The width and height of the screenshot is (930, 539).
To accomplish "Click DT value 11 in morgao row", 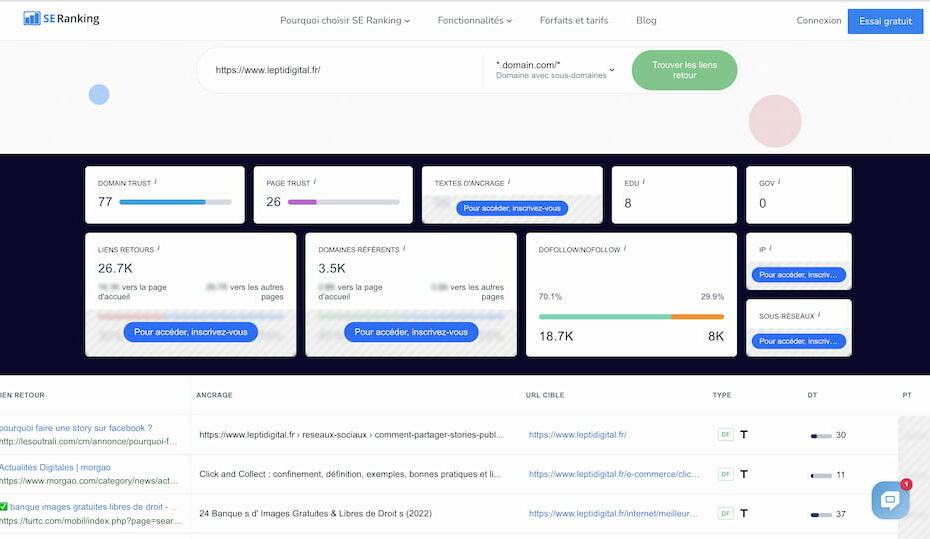I will (x=840, y=475).
